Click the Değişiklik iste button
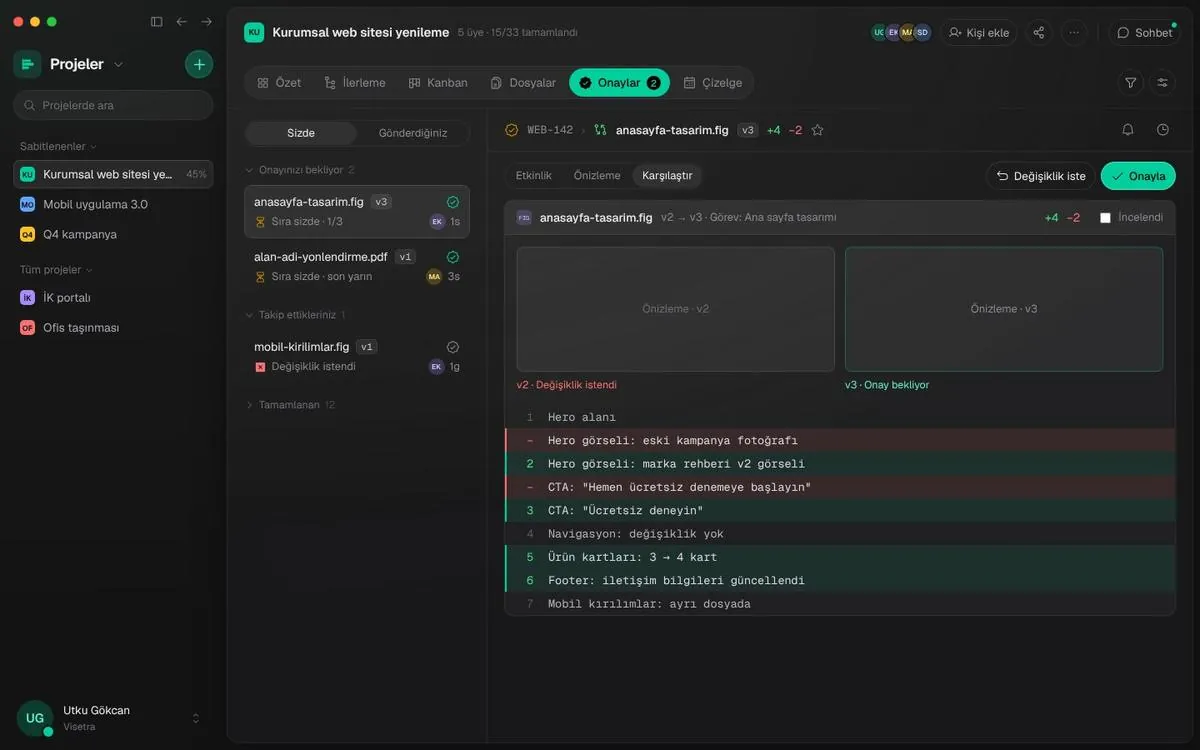This screenshot has width=1200, height=750. (1041, 176)
